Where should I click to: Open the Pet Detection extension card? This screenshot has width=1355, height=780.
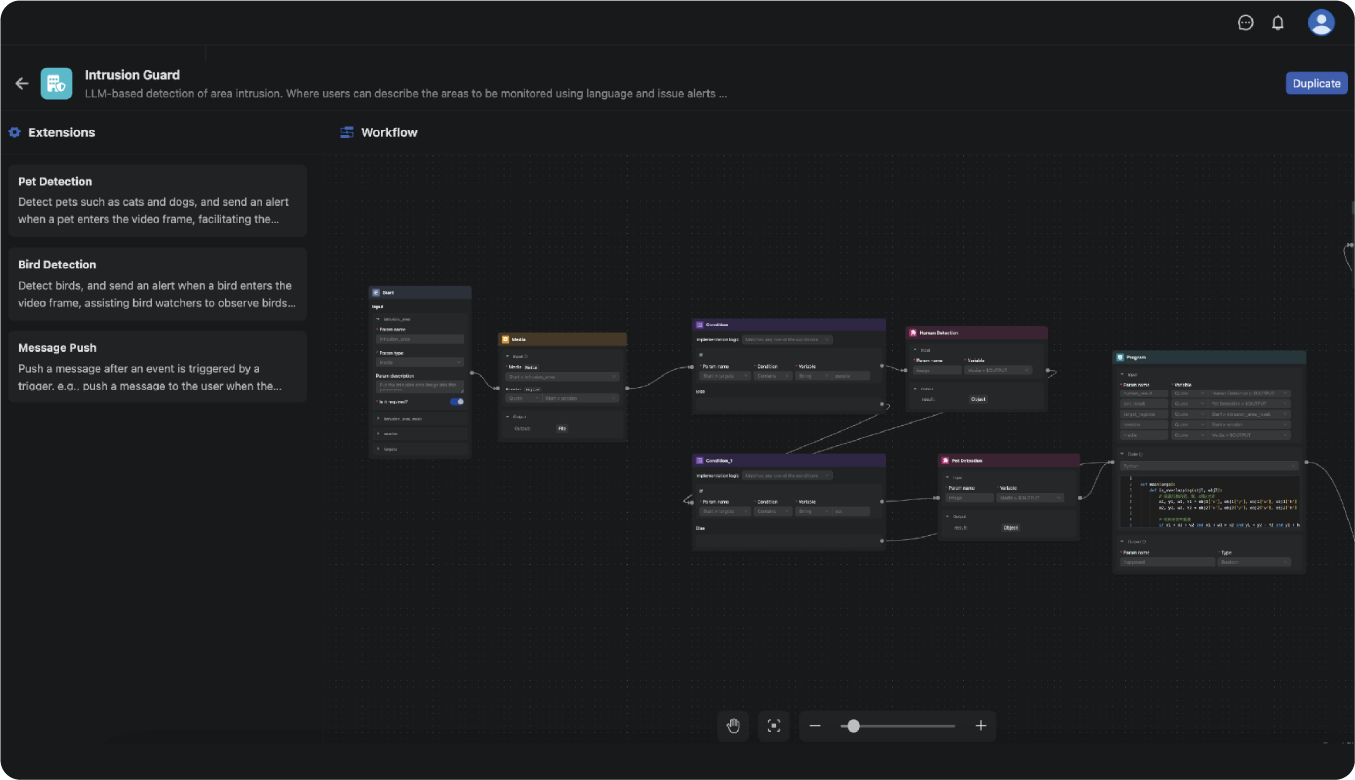158,200
